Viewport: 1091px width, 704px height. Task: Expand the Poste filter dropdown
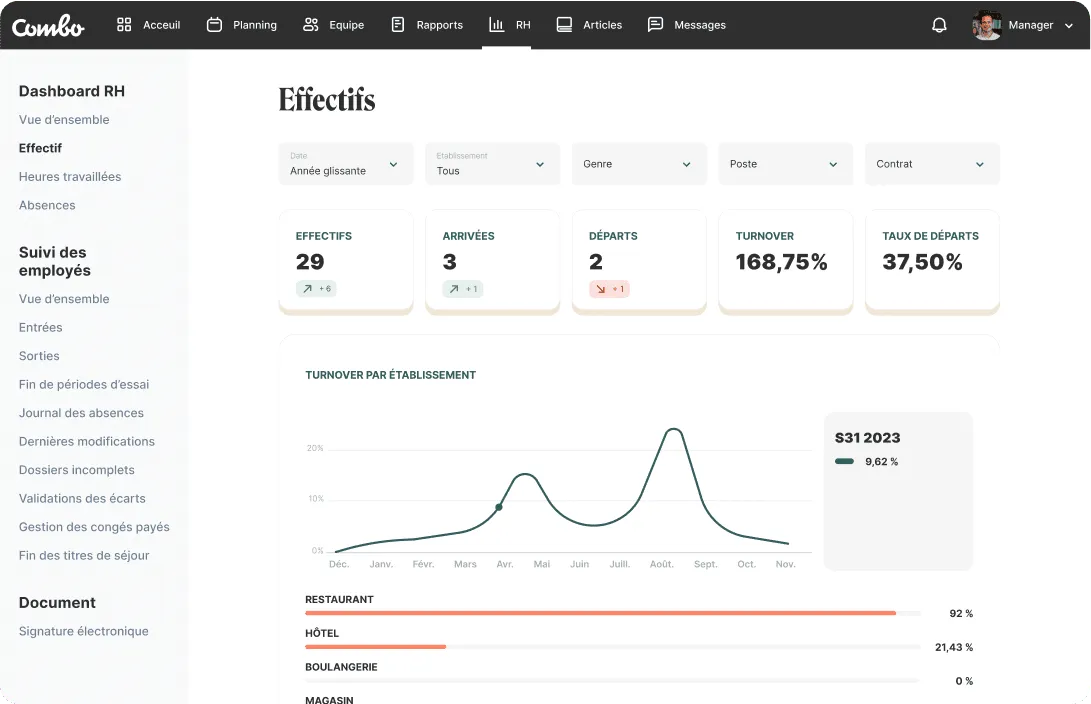(x=785, y=163)
